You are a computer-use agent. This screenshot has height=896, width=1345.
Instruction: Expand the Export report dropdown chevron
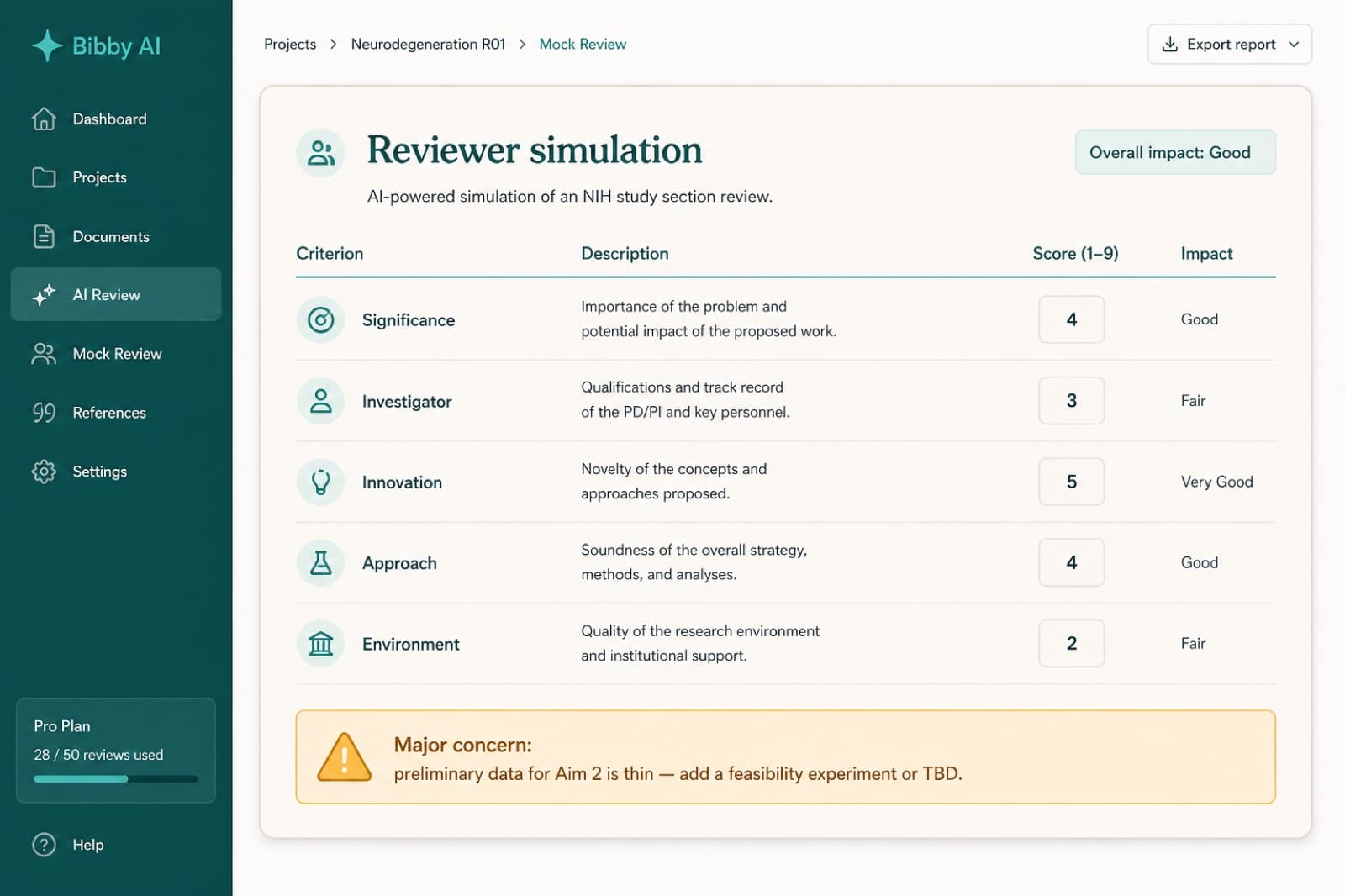tap(1294, 44)
